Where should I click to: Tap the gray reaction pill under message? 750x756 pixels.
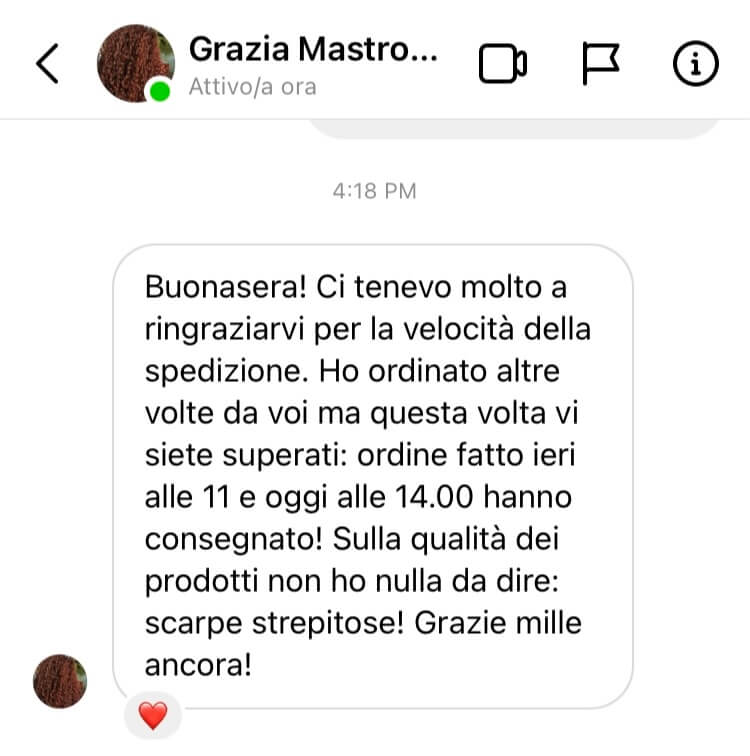[153, 716]
